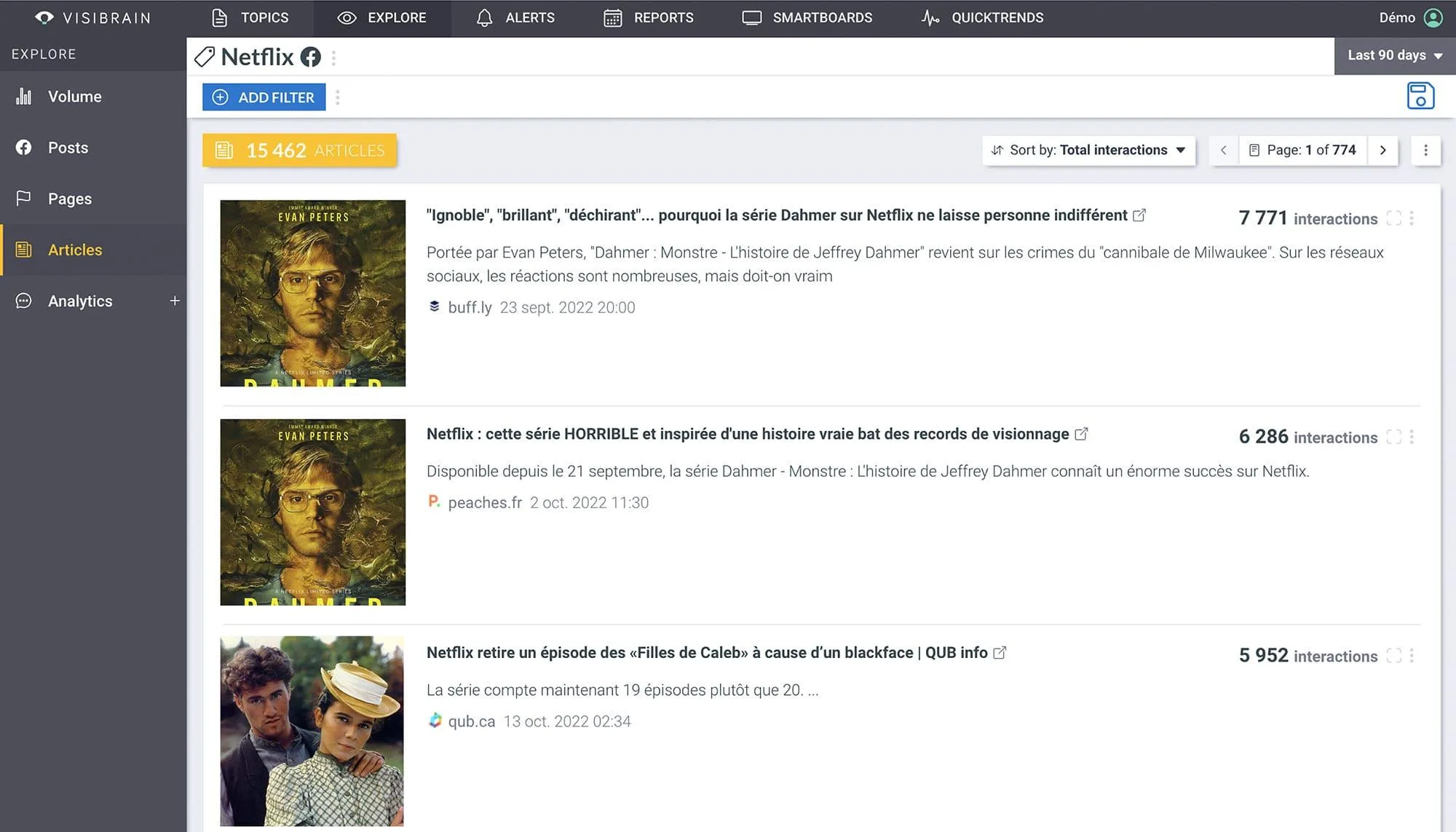Open three-dot menu for 7 771 interactions article
The width and height of the screenshot is (1456, 832).
(1412, 218)
